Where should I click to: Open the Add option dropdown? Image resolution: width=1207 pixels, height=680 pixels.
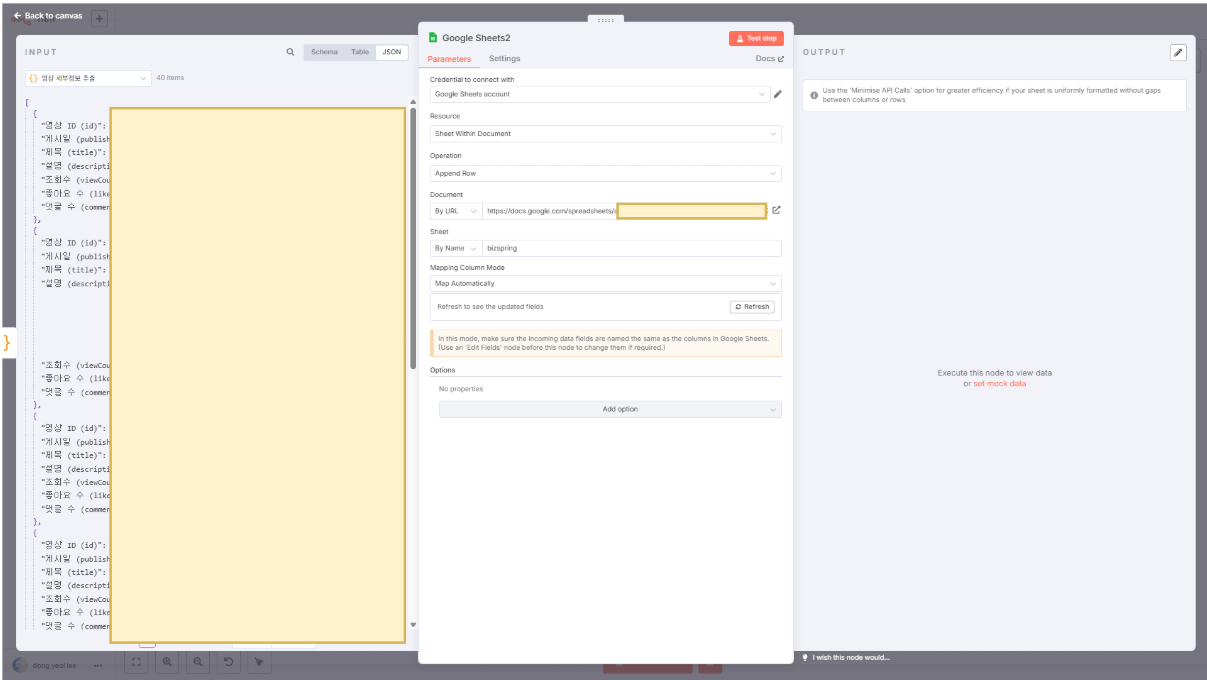point(610,409)
